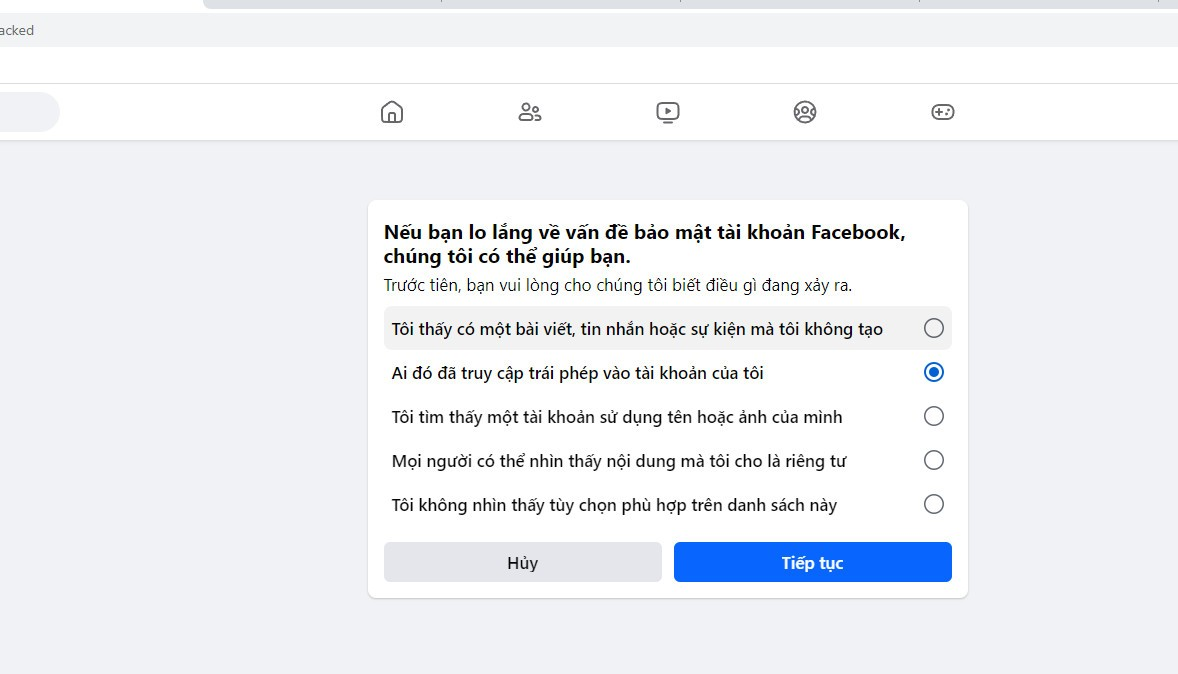Choose 'Tôi tìm thấy một tài khoản sử dụng tên hoặc ảnh của mình'
The width and height of the screenshot is (1178, 674).
point(933,415)
